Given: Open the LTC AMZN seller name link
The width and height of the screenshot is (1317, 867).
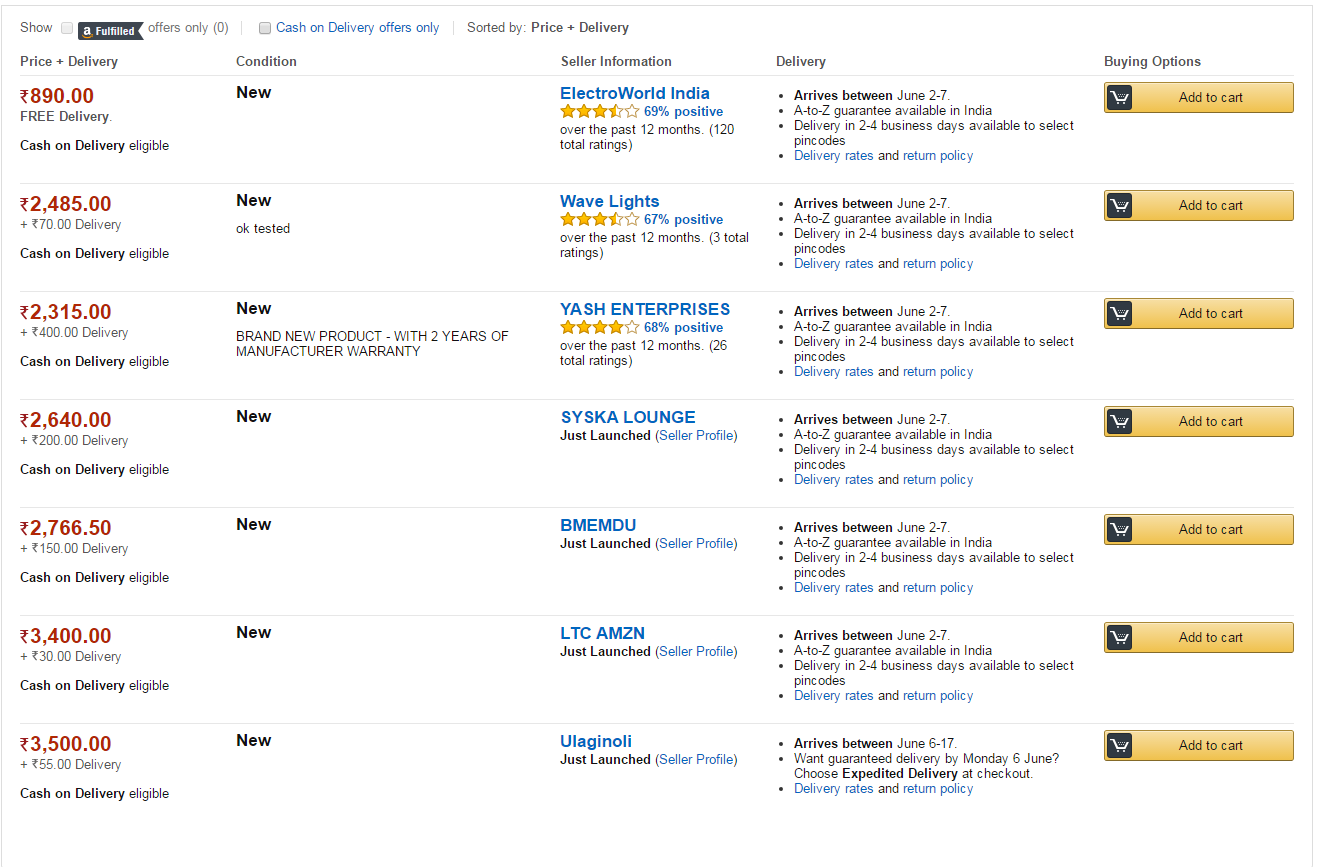Looking at the screenshot, I should pyautogui.click(x=602, y=633).
